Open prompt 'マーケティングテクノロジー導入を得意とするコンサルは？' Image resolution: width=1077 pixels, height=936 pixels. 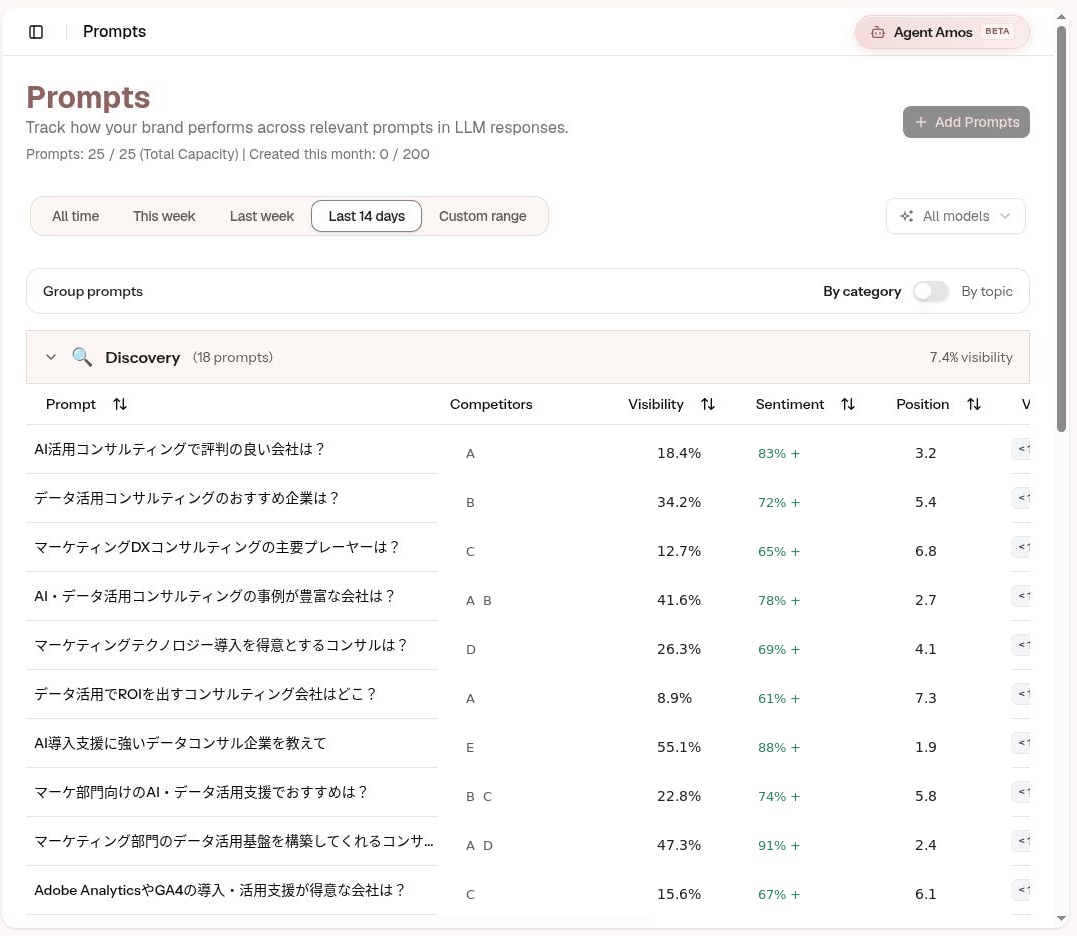pyautogui.click(x=220, y=646)
